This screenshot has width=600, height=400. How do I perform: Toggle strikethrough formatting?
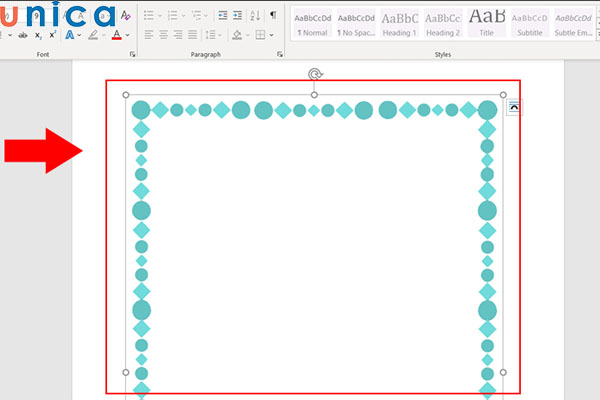[x=23, y=35]
